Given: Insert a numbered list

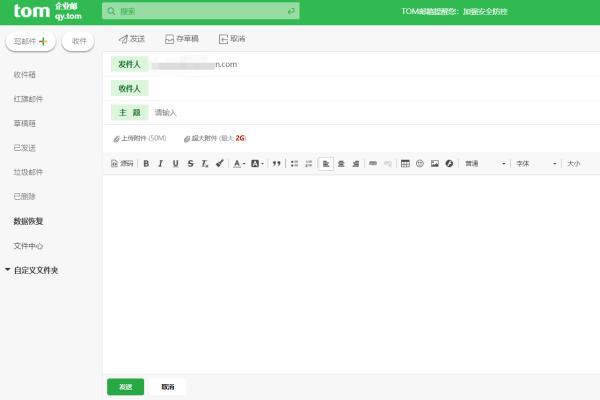Looking at the screenshot, I should (x=309, y=164).
